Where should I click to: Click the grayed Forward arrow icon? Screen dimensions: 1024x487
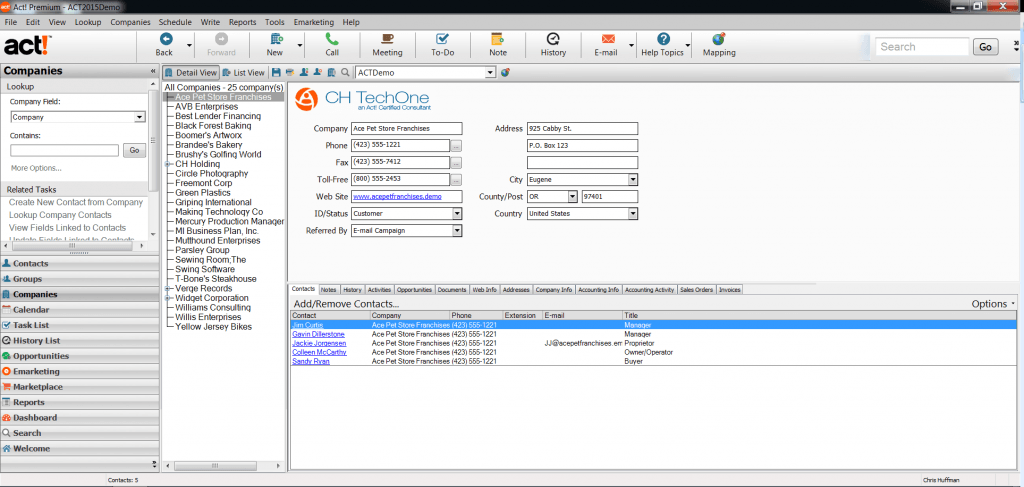click(x=221, y=39)
